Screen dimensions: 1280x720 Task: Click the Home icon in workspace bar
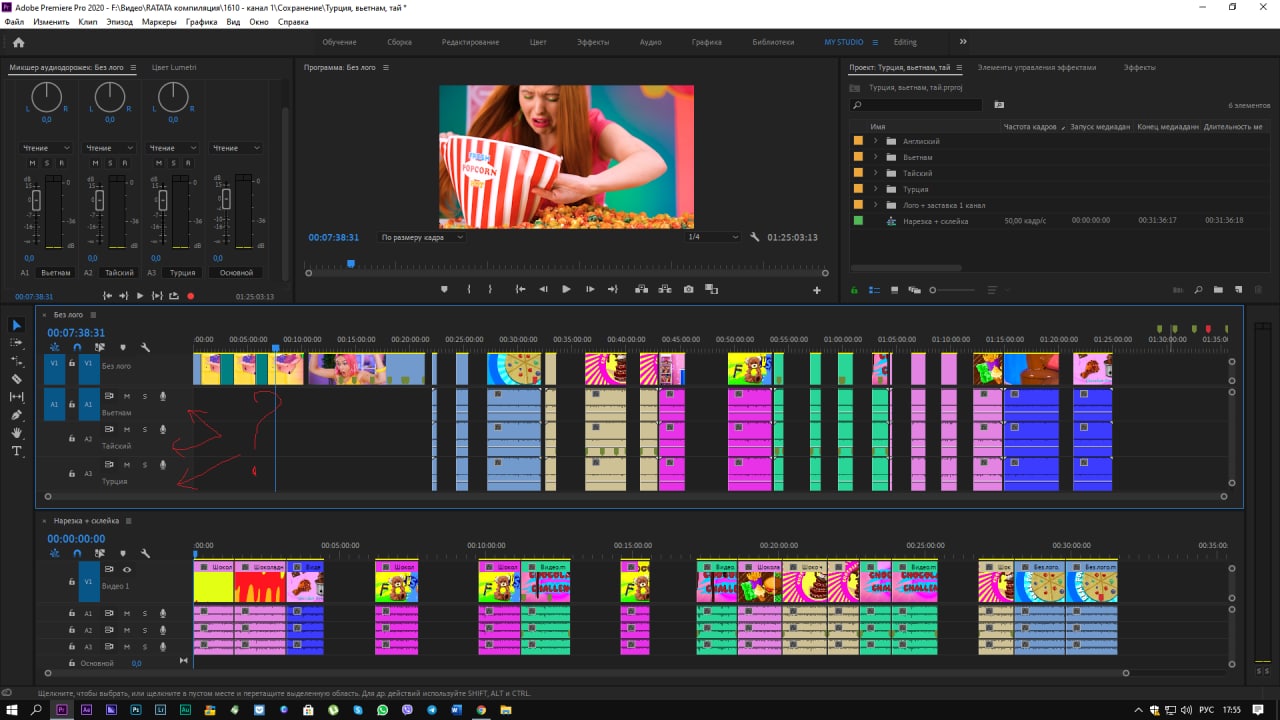coord(18,42)
